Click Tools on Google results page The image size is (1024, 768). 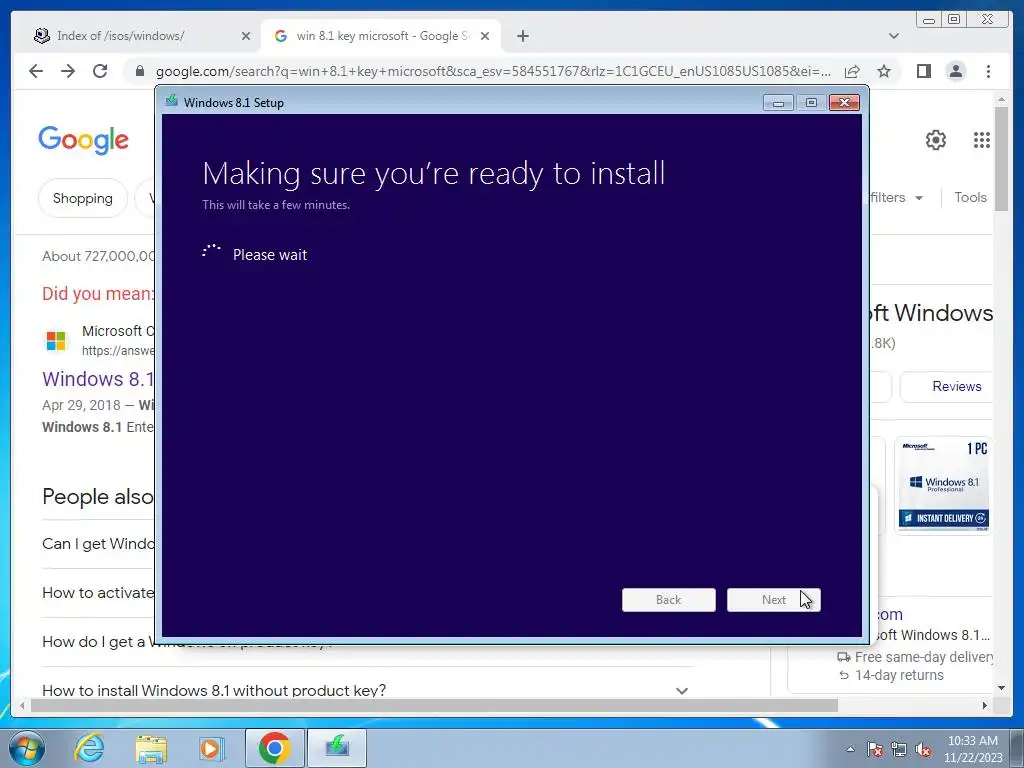970,197
